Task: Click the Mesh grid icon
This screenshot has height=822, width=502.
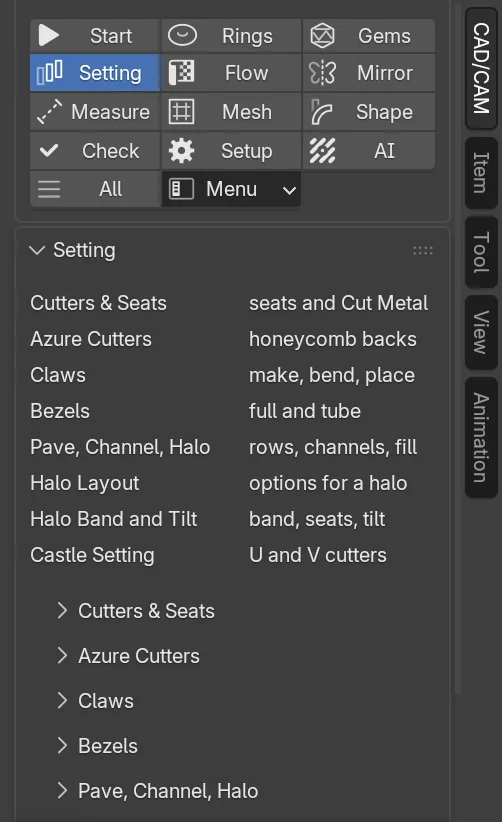Action: pyautogui.click(x=181, y=112)
